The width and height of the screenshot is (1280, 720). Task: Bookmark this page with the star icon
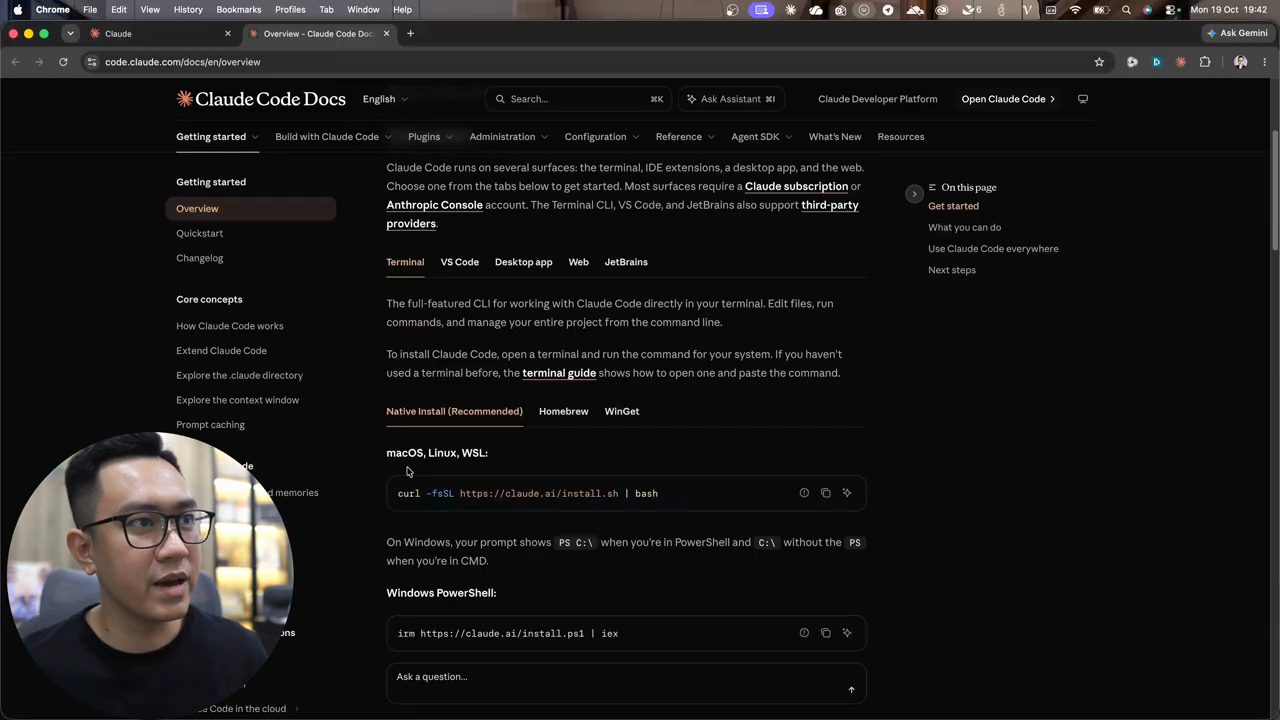(1099, 62)
